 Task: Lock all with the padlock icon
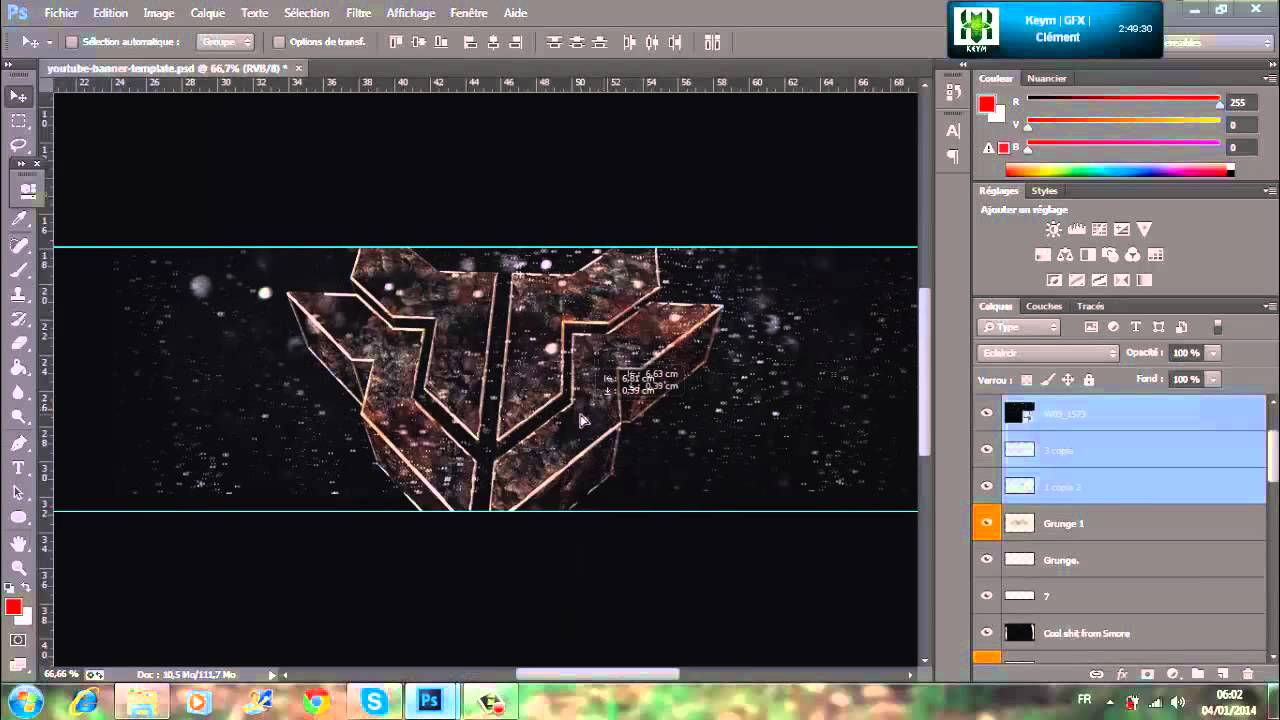pos(1089,380)
